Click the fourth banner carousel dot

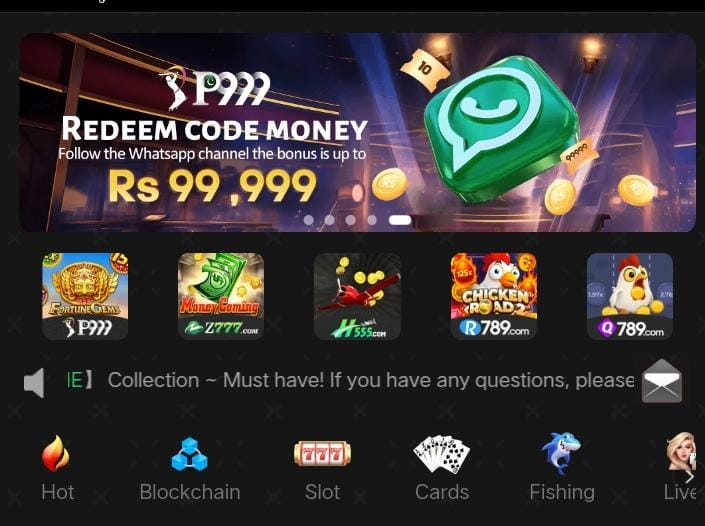coord(372,220)
